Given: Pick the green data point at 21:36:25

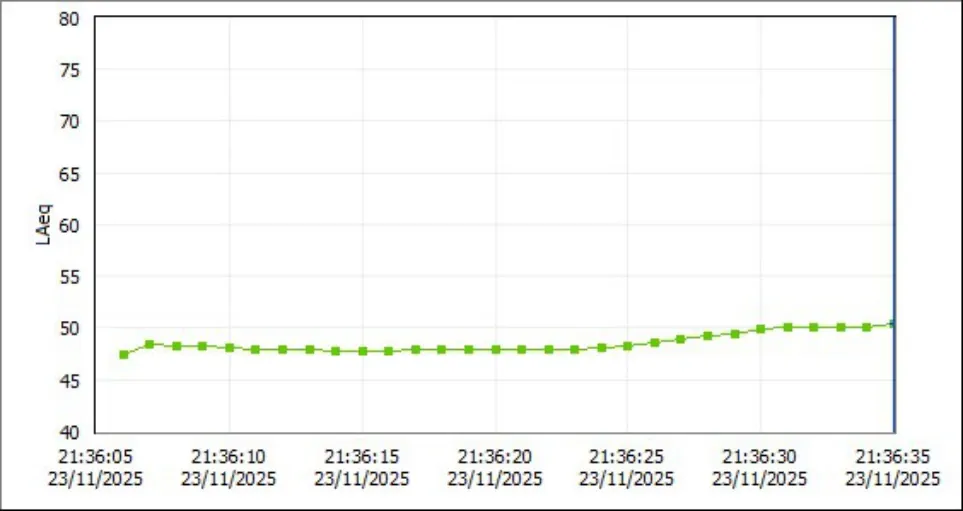Looking at the screenshot, I should [628, 346].
